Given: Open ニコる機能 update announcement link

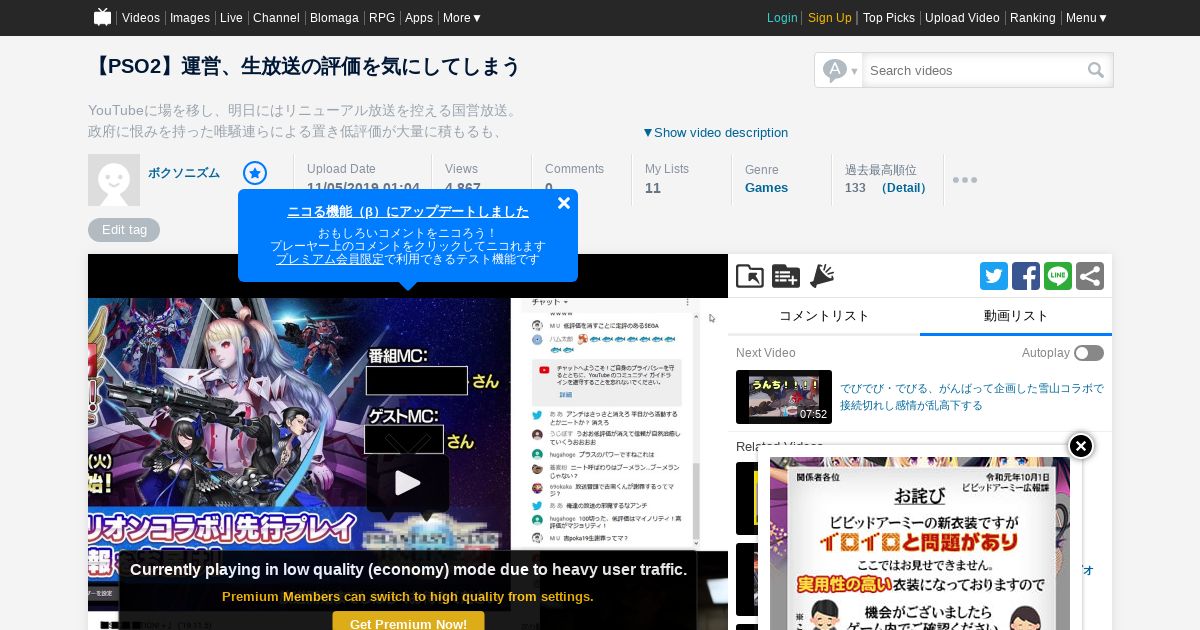Looking at the screenshot, I should pos(408,212).
